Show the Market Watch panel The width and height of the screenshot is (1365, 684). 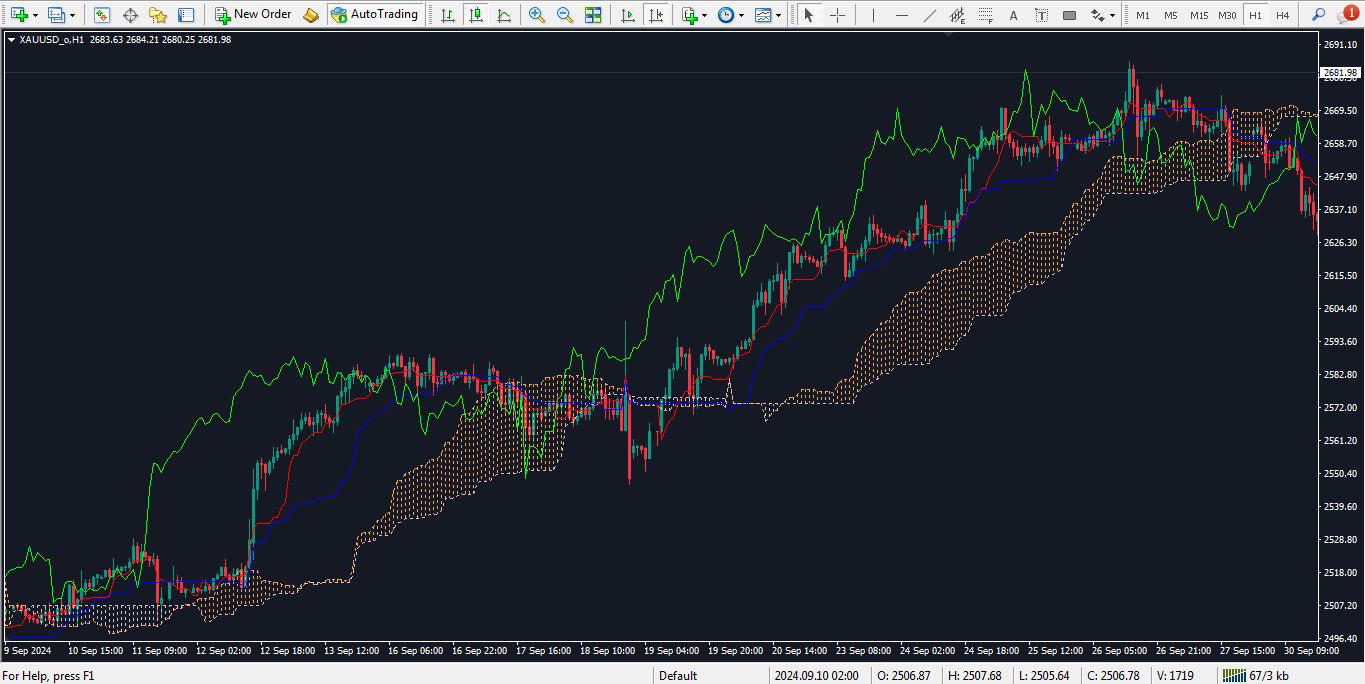[x=101, y=15]
